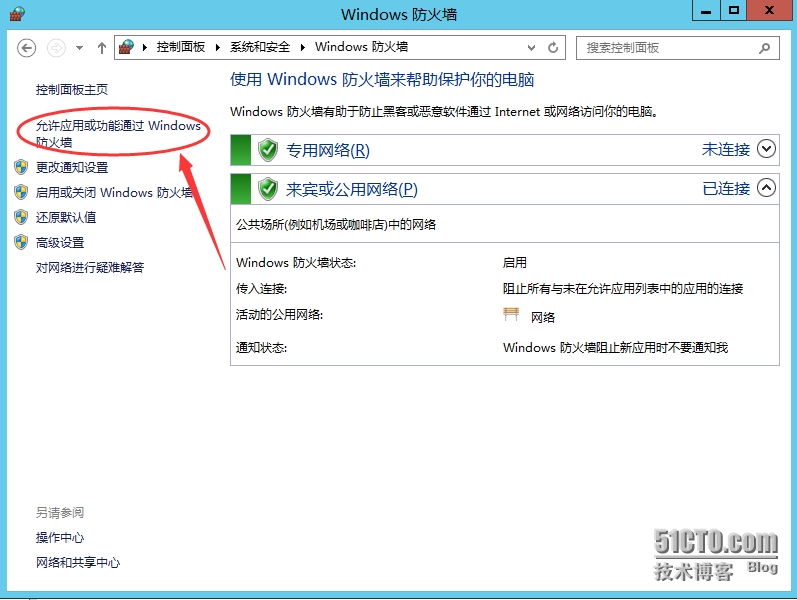Click shield icon beside 启用或关闭 Windows 防火墙

coord(21,192)
